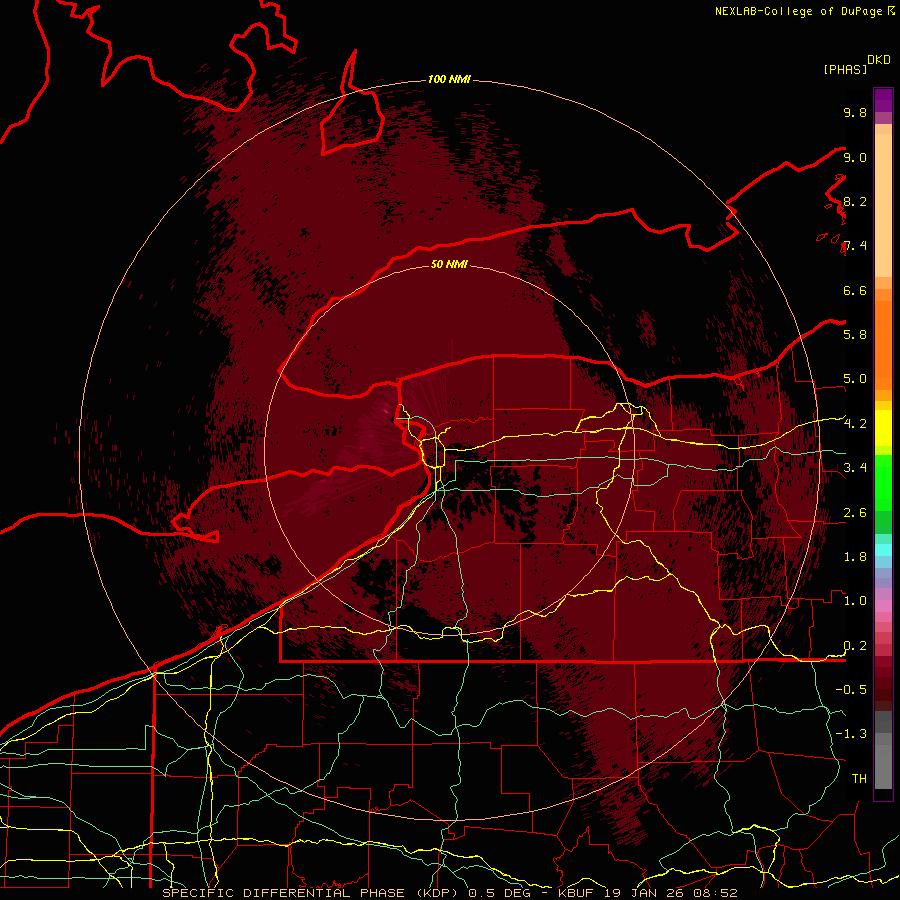Click the TH label on the color scale
Viewport: 900px width, 900px height.
coord(859,779)
